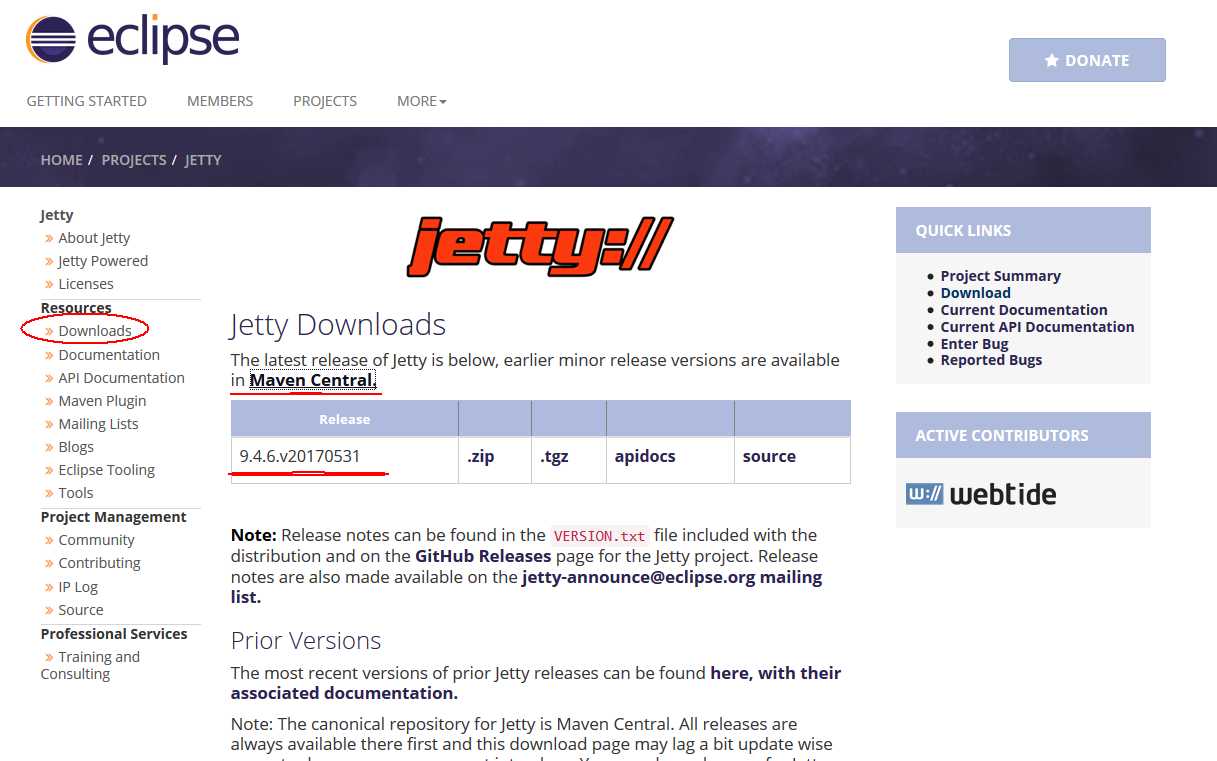Screen dimensions: 1217x761
Task: Open the GitHub Releases link
Action: (483, 556)
